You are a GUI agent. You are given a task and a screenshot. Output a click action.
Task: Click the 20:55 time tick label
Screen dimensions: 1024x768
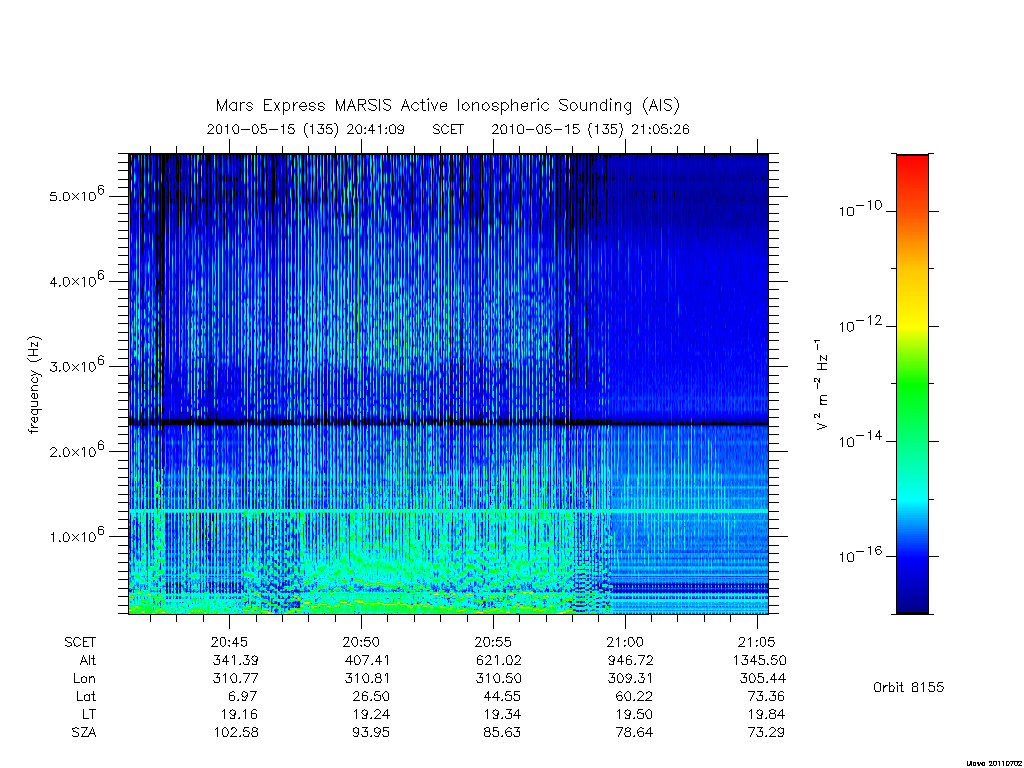pos(493,642)
